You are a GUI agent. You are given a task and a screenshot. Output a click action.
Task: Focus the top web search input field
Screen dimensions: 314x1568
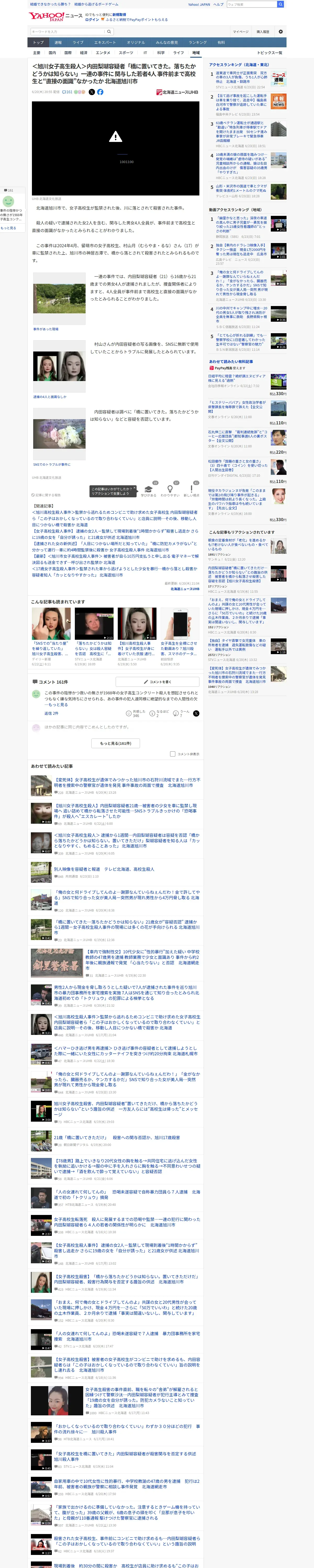click(252, 4)
